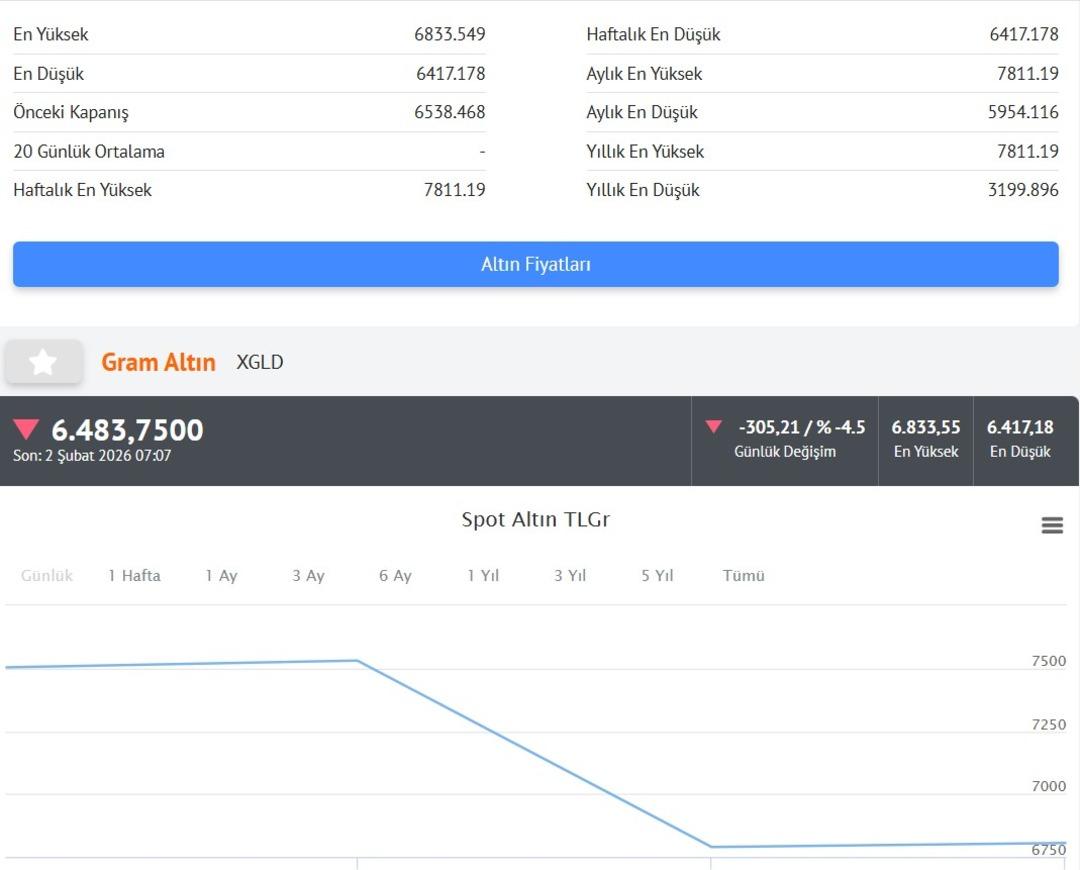1080x870 pixels.
Task: Show the 1 Yıl chart range
Action: (483, 576)
